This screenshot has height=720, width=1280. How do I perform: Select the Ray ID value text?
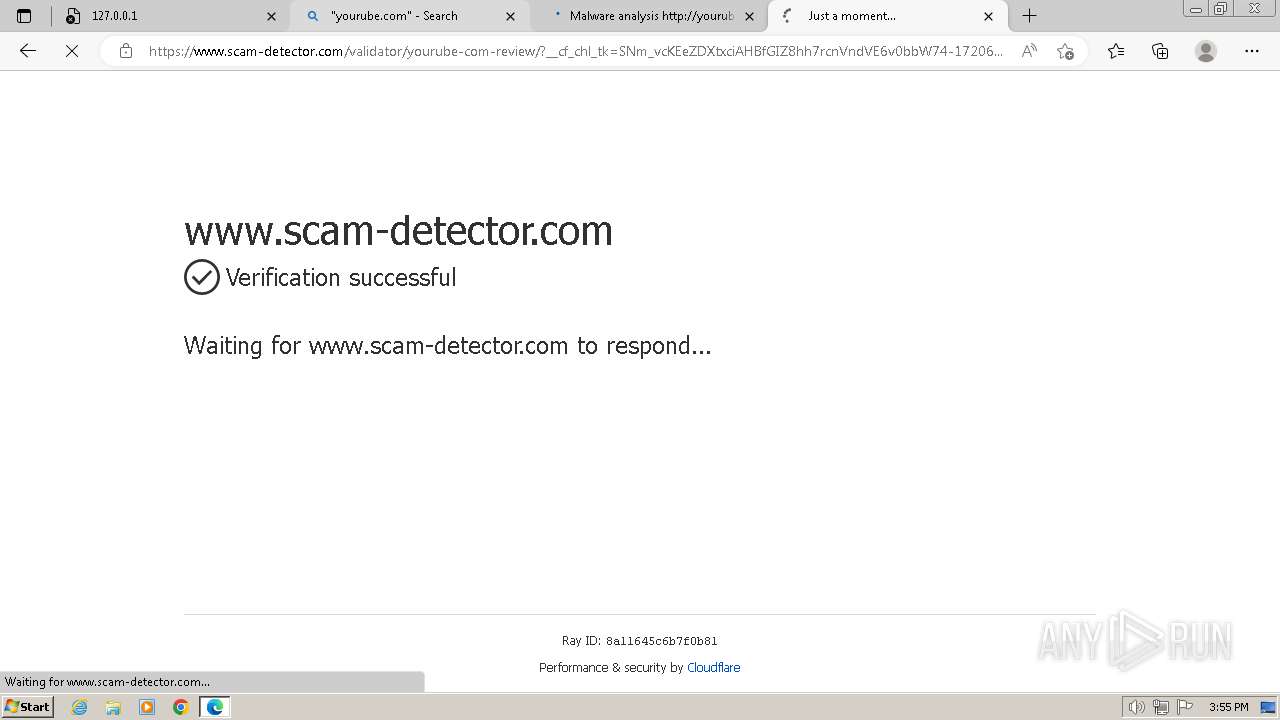(661, 641)
